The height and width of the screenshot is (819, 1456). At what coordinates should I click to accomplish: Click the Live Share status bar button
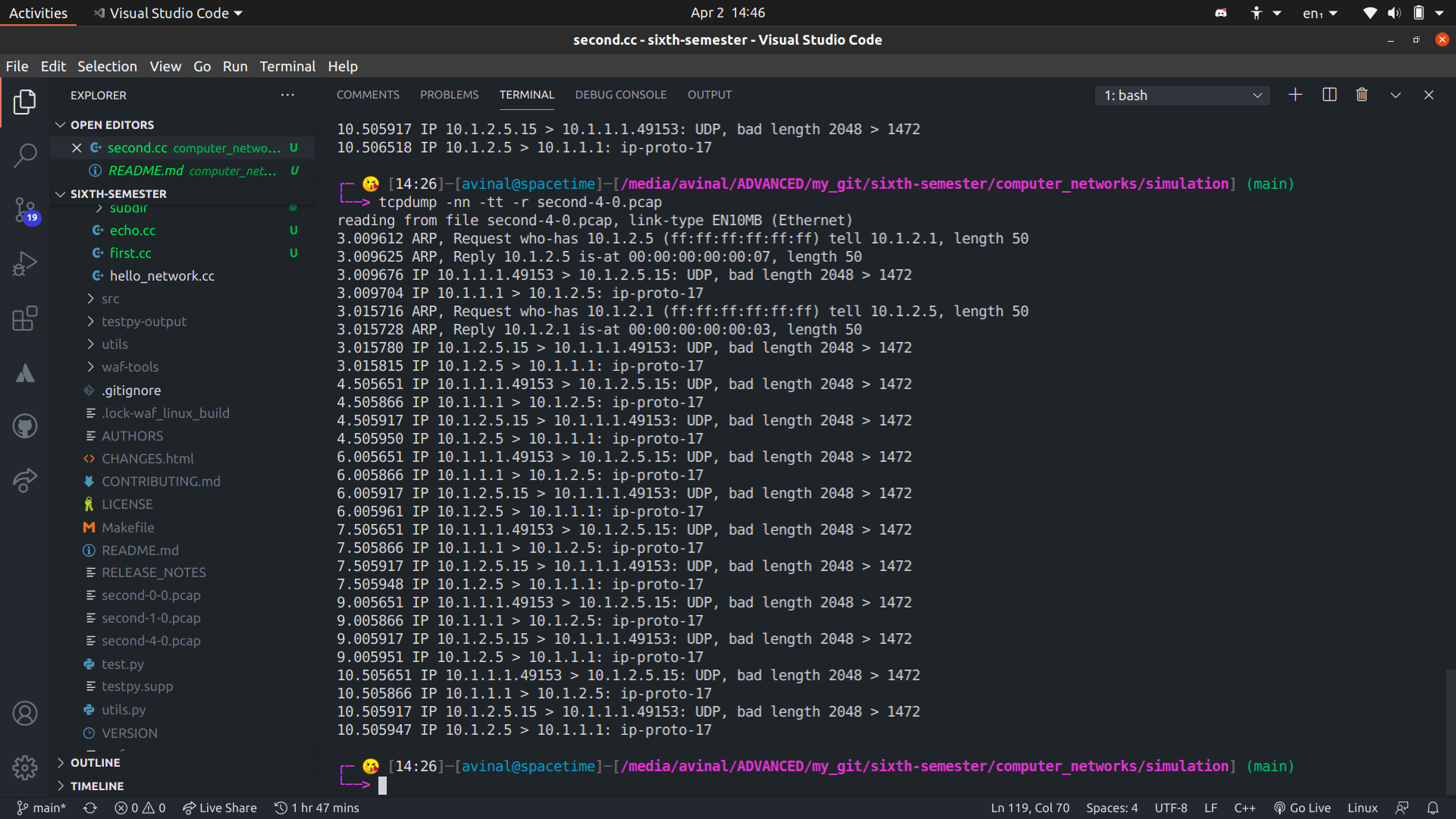pyautogui.click(x=220, y=808)
